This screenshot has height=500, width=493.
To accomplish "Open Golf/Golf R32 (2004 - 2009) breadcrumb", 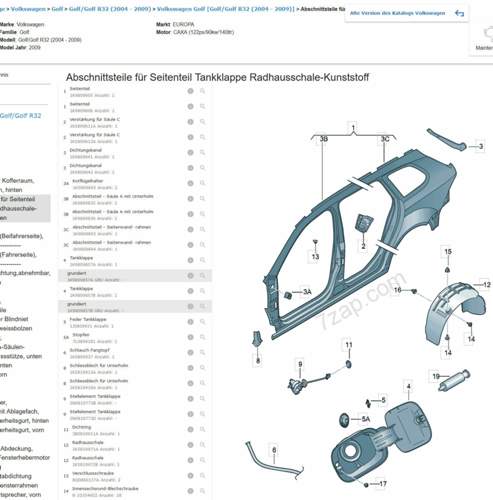I will tap(110, 9).
